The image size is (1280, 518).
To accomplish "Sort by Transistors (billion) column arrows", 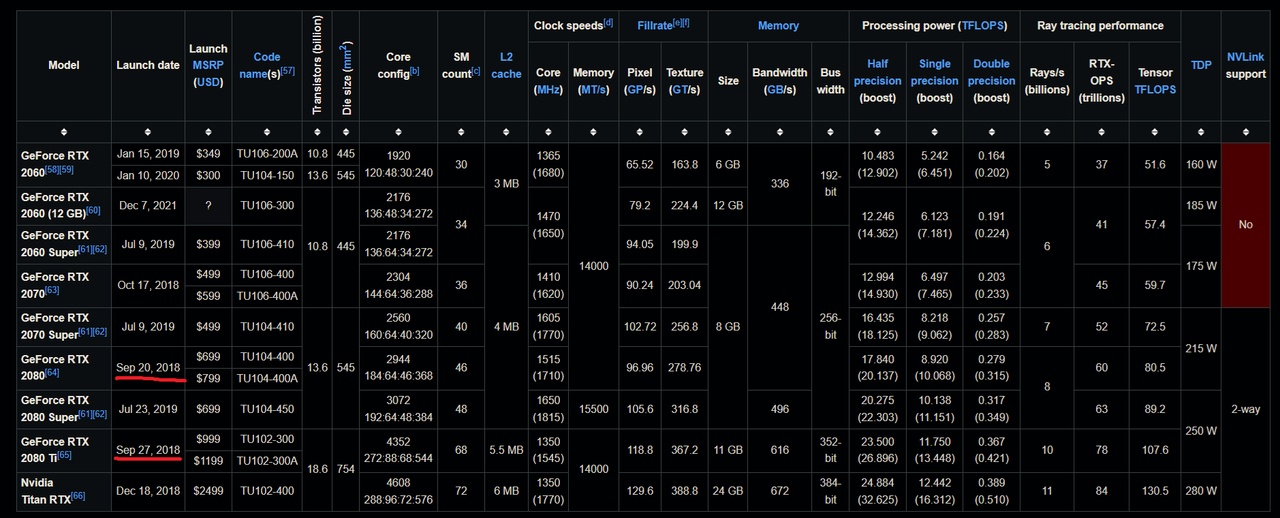I will pos(317,132).
